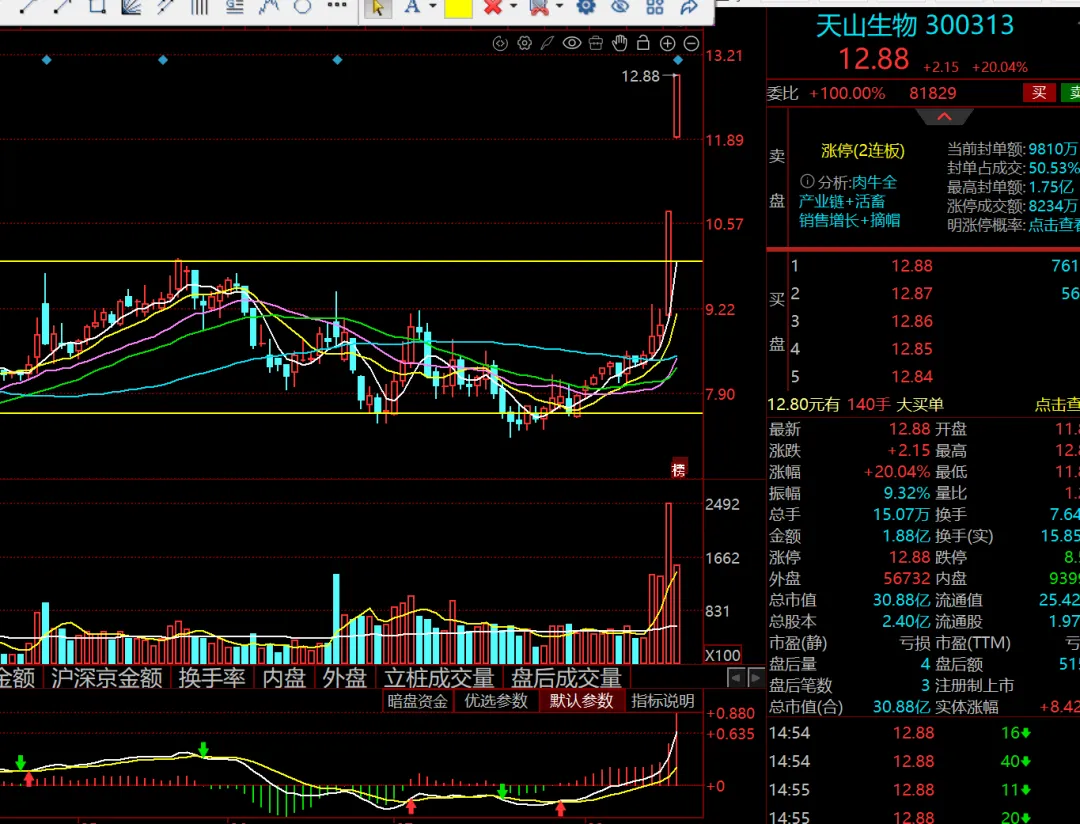Click the red X delete drawing tool
This screenshot has height=824, width=1080.
click(x=492, y=8)
